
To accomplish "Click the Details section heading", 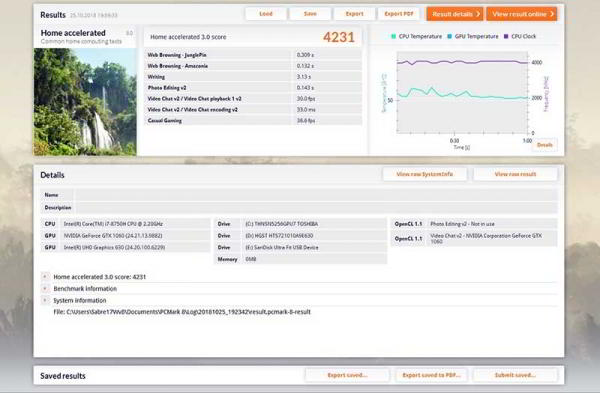I will point(52,175).
